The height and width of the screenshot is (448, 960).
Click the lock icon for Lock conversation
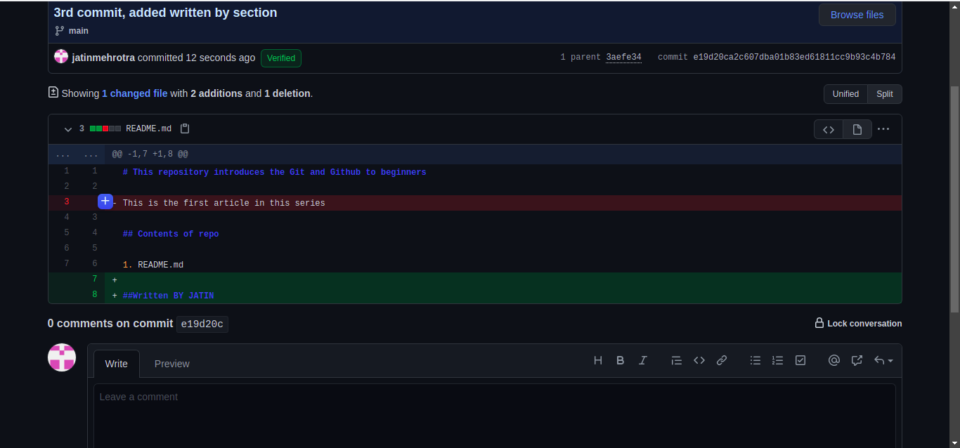[819, 323]
